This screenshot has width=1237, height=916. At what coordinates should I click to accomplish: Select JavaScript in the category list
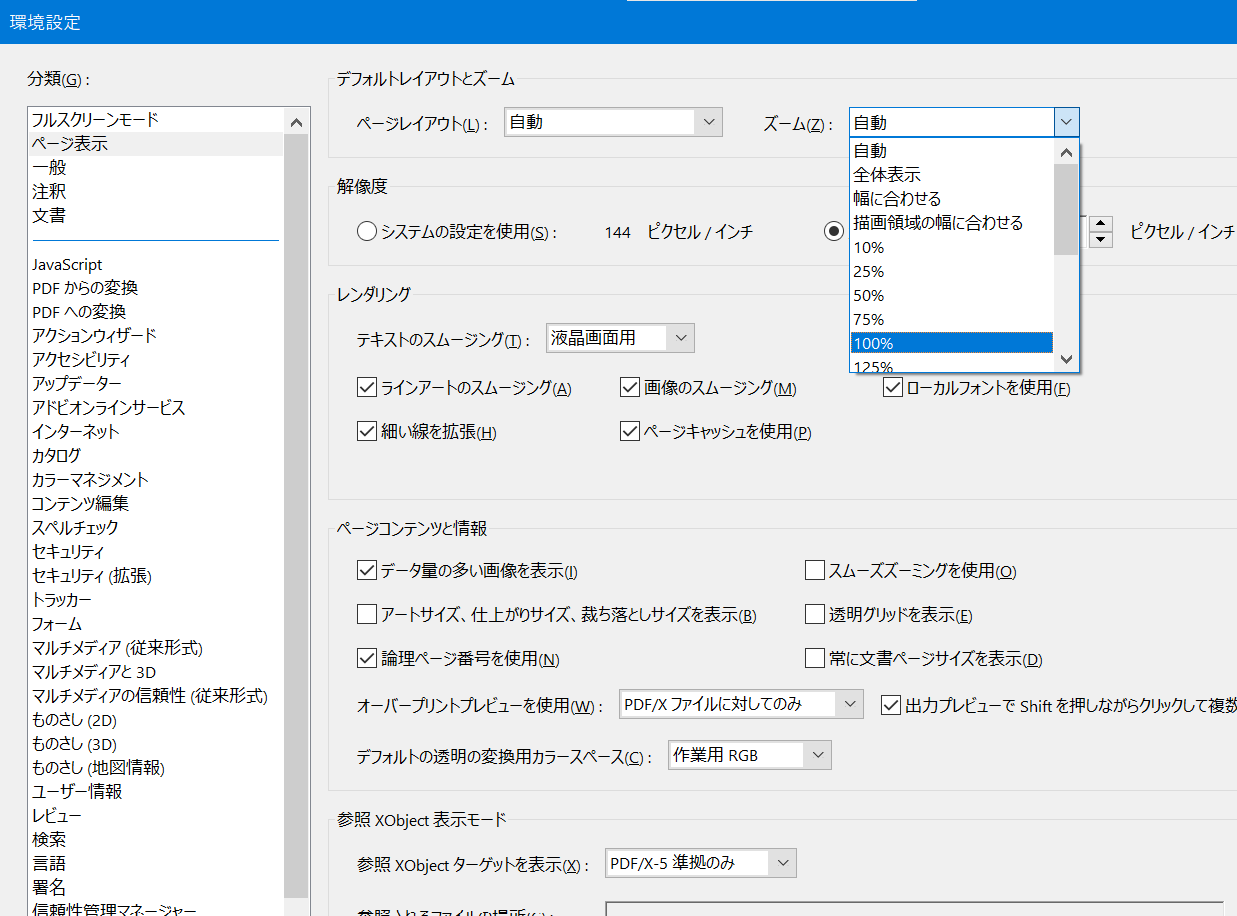click(67, 265)
